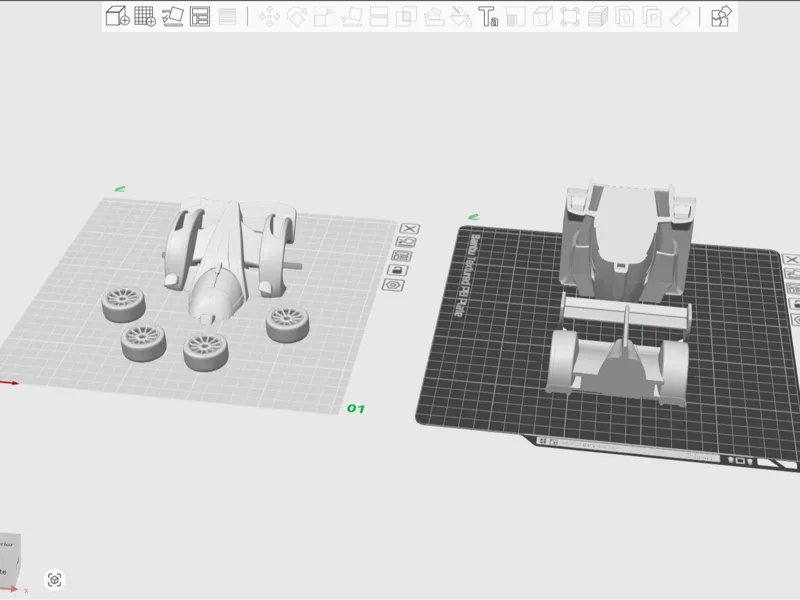
Task: Click the toolbar icon showing a P page
Action: pyautogui.click(x=652, y=17)
